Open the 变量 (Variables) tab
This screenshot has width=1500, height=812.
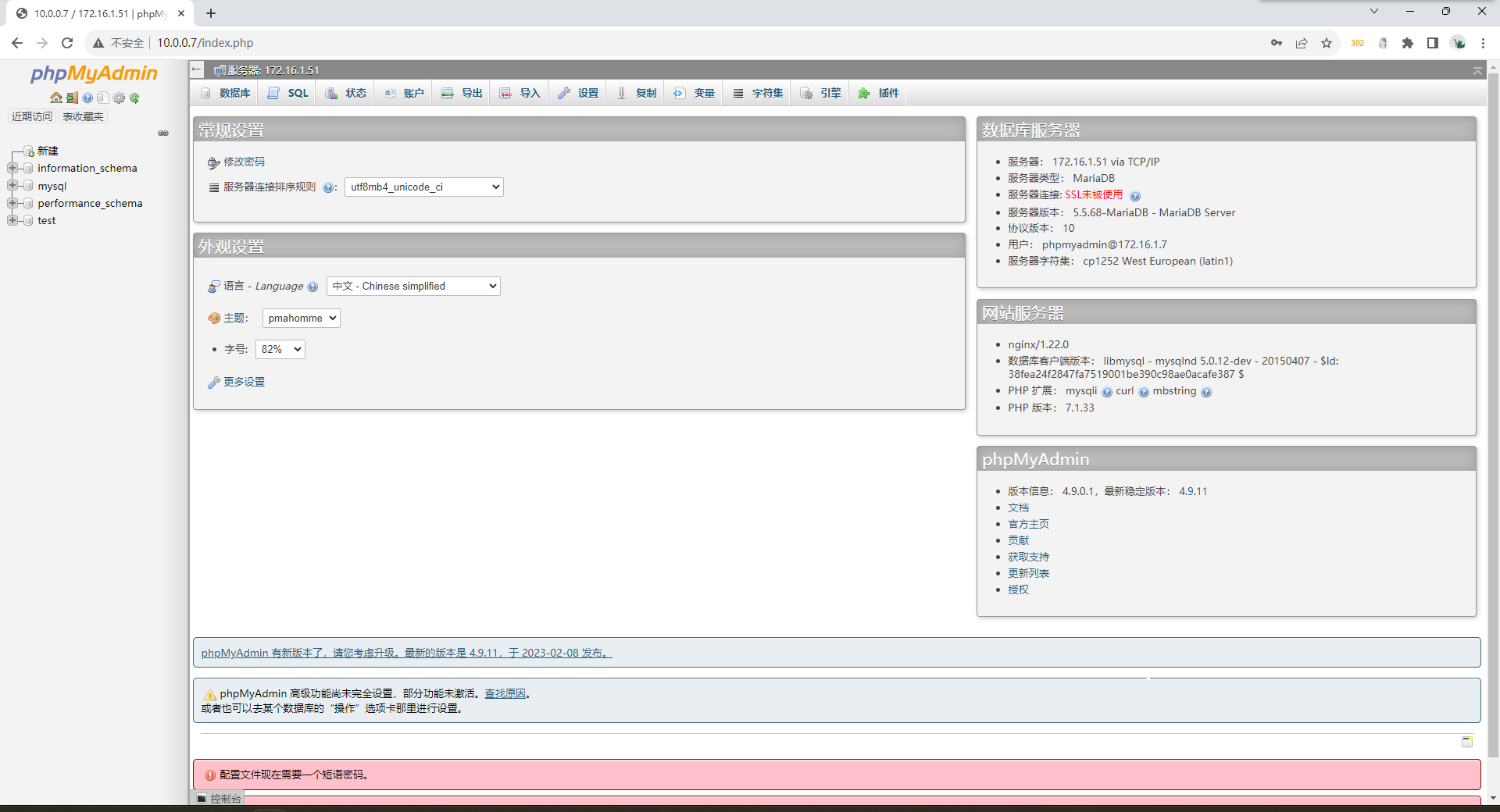tap(694, 93)
